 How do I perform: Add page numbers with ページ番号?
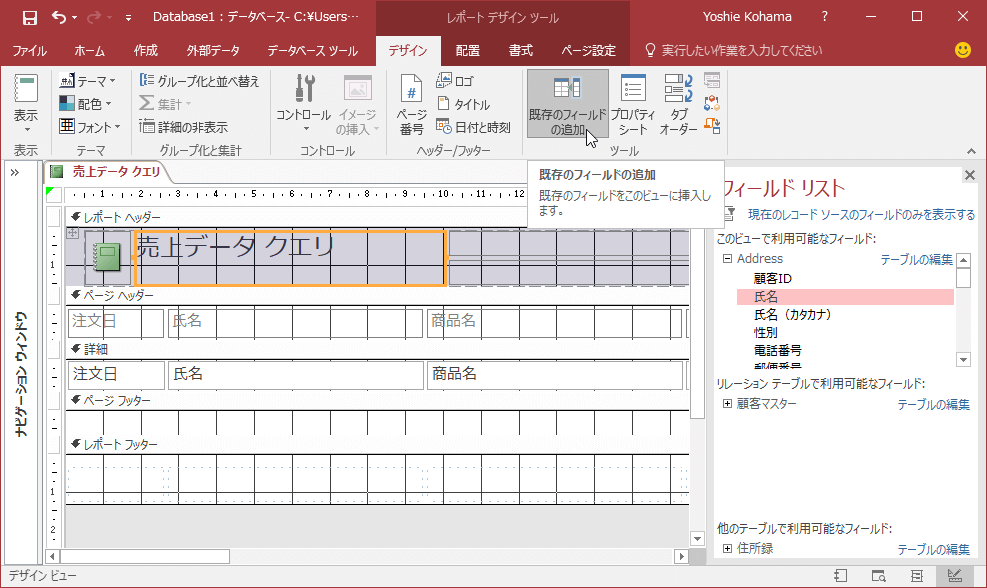coord(411,106)
